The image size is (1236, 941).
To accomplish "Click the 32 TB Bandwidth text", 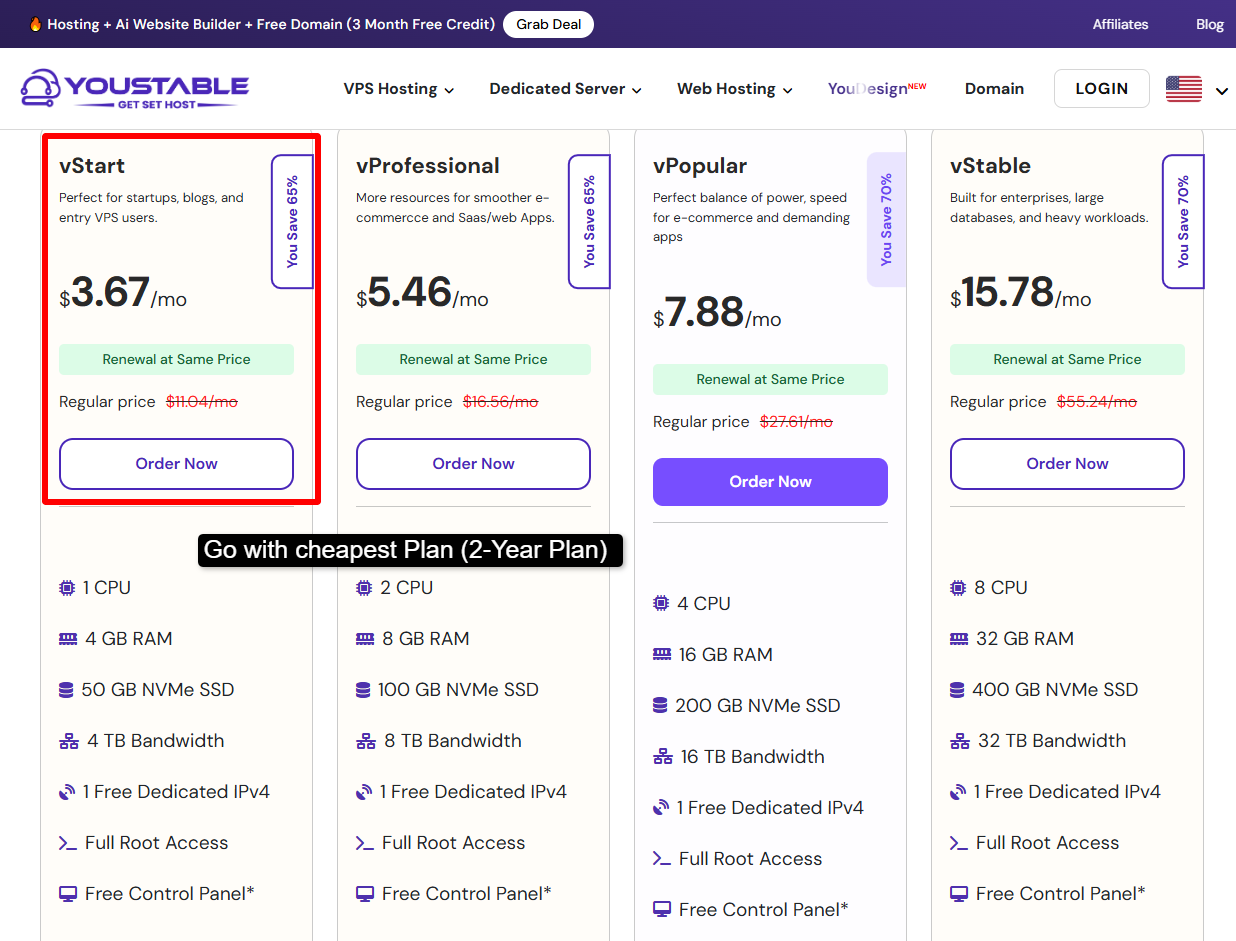I will tap(1052, 741).
